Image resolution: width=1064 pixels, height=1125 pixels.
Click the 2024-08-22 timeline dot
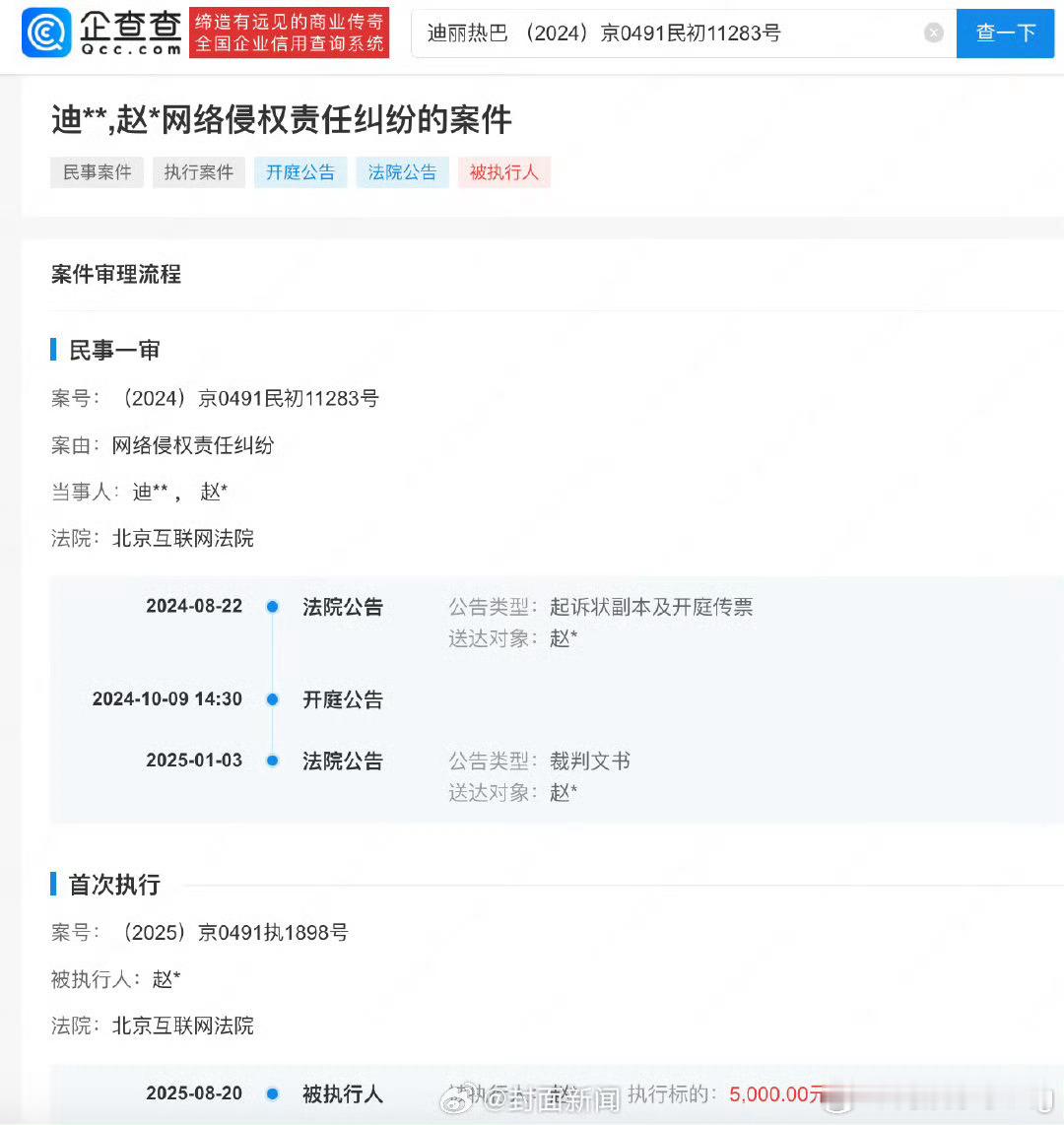(x=273, y=607)
